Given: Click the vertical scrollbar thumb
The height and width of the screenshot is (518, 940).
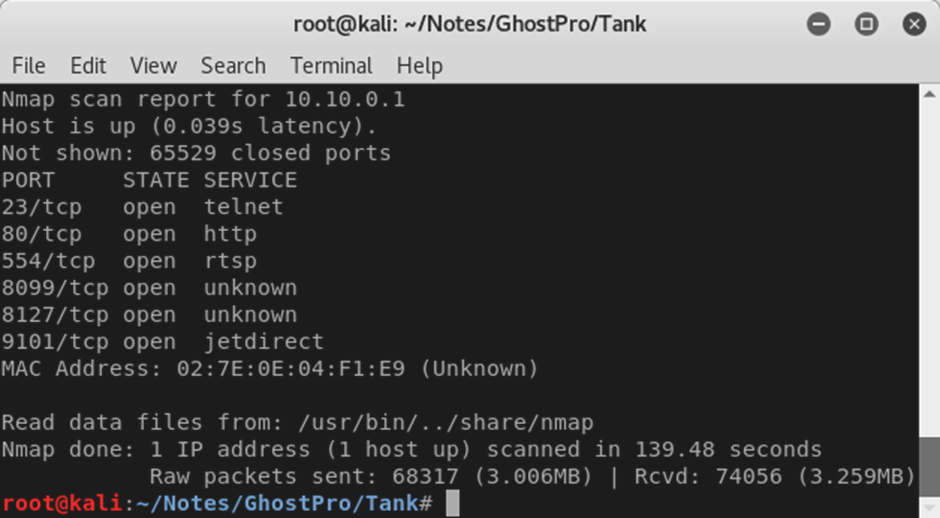Looking at the screenshot, I should [x=929, y=465].
